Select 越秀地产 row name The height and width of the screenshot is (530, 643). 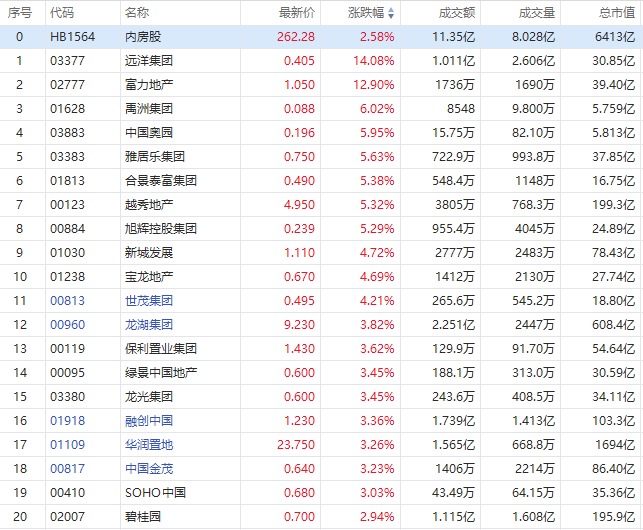point(149,205)
